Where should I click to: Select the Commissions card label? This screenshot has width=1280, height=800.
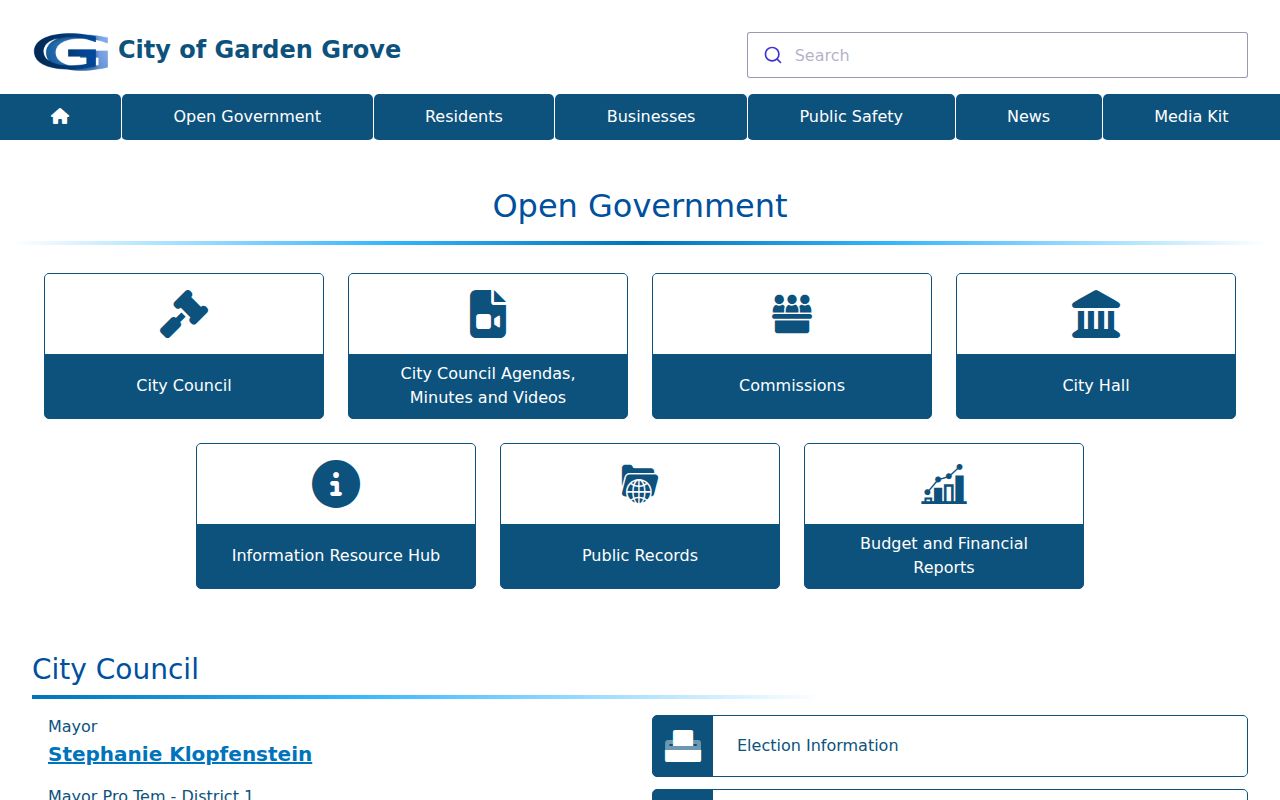click(x=792, y=386)
